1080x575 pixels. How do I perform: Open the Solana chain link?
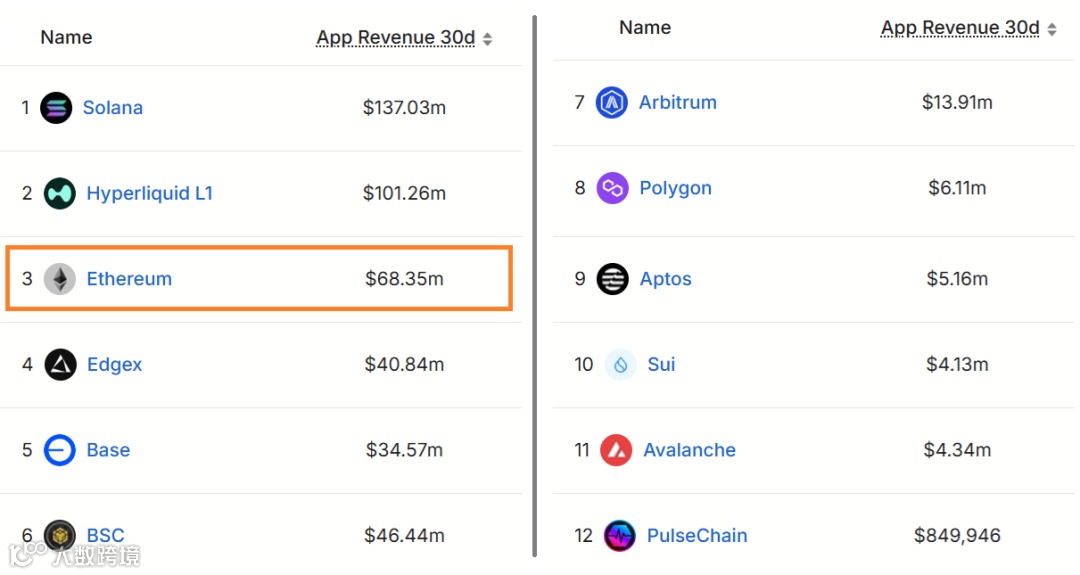click(x=112, y=108)
